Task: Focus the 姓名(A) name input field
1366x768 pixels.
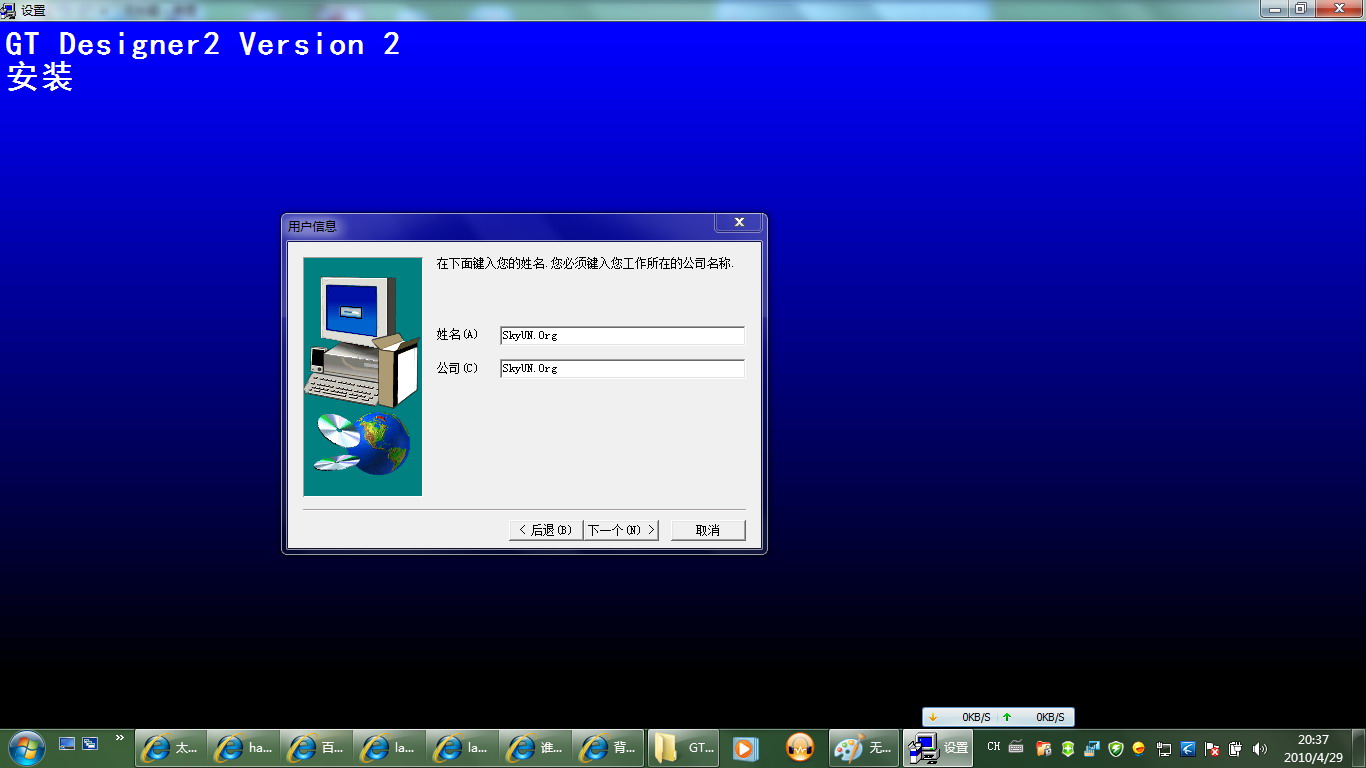Action: point(622,336)
